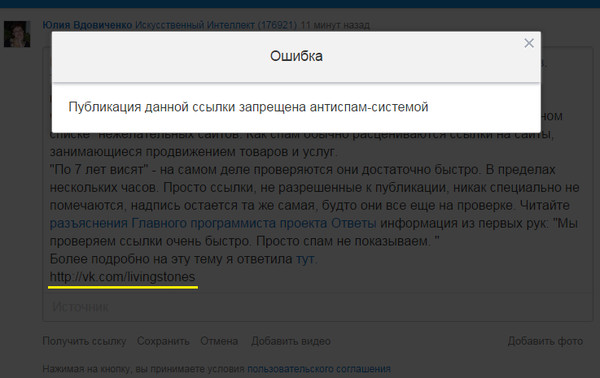Open Юлия Вдовиченко profile link
Viewport: 600px width, 378px height.
pos(87,25)
